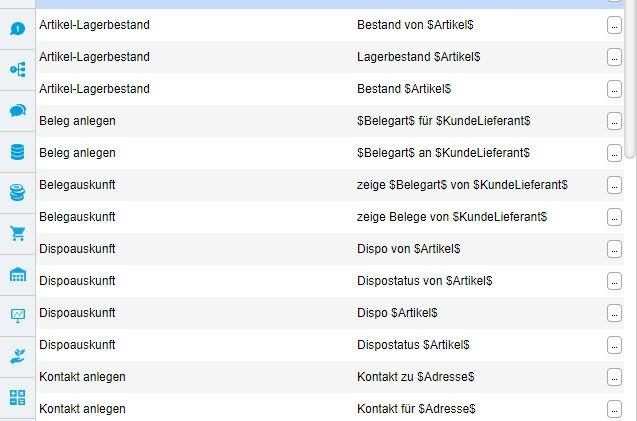Screen dimensions: 637x421
Task: Click the vertical scrollbar thumb of the list
Action: [630, 80]
